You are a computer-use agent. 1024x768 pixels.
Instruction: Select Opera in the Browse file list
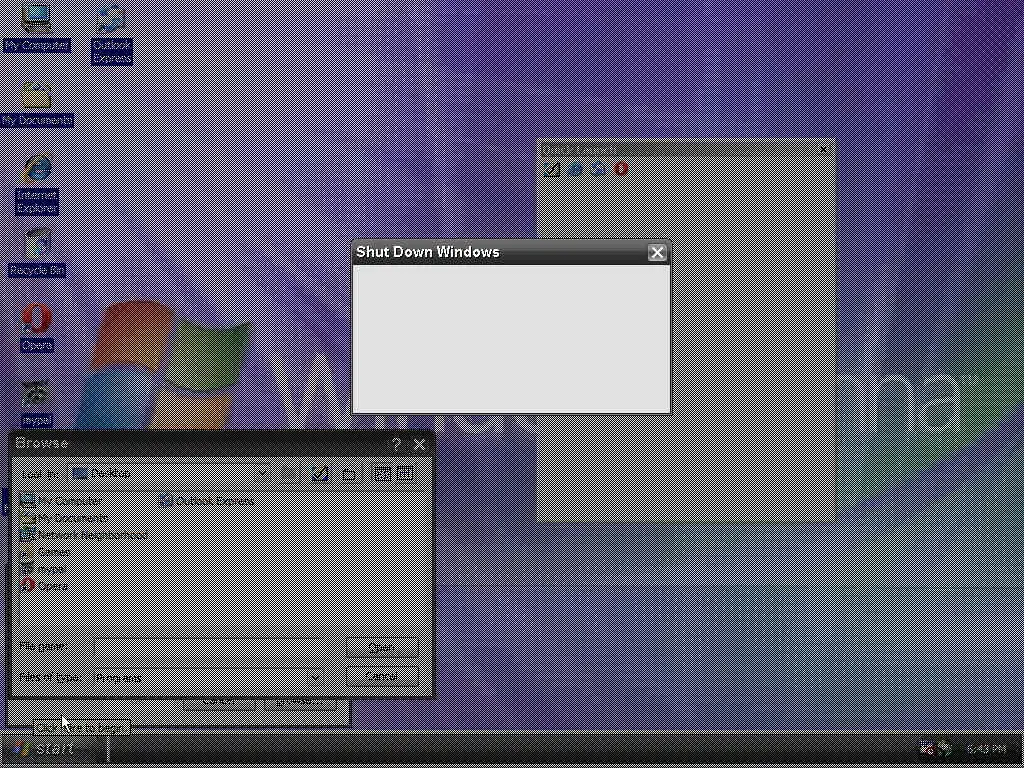(x=44, y=586)
